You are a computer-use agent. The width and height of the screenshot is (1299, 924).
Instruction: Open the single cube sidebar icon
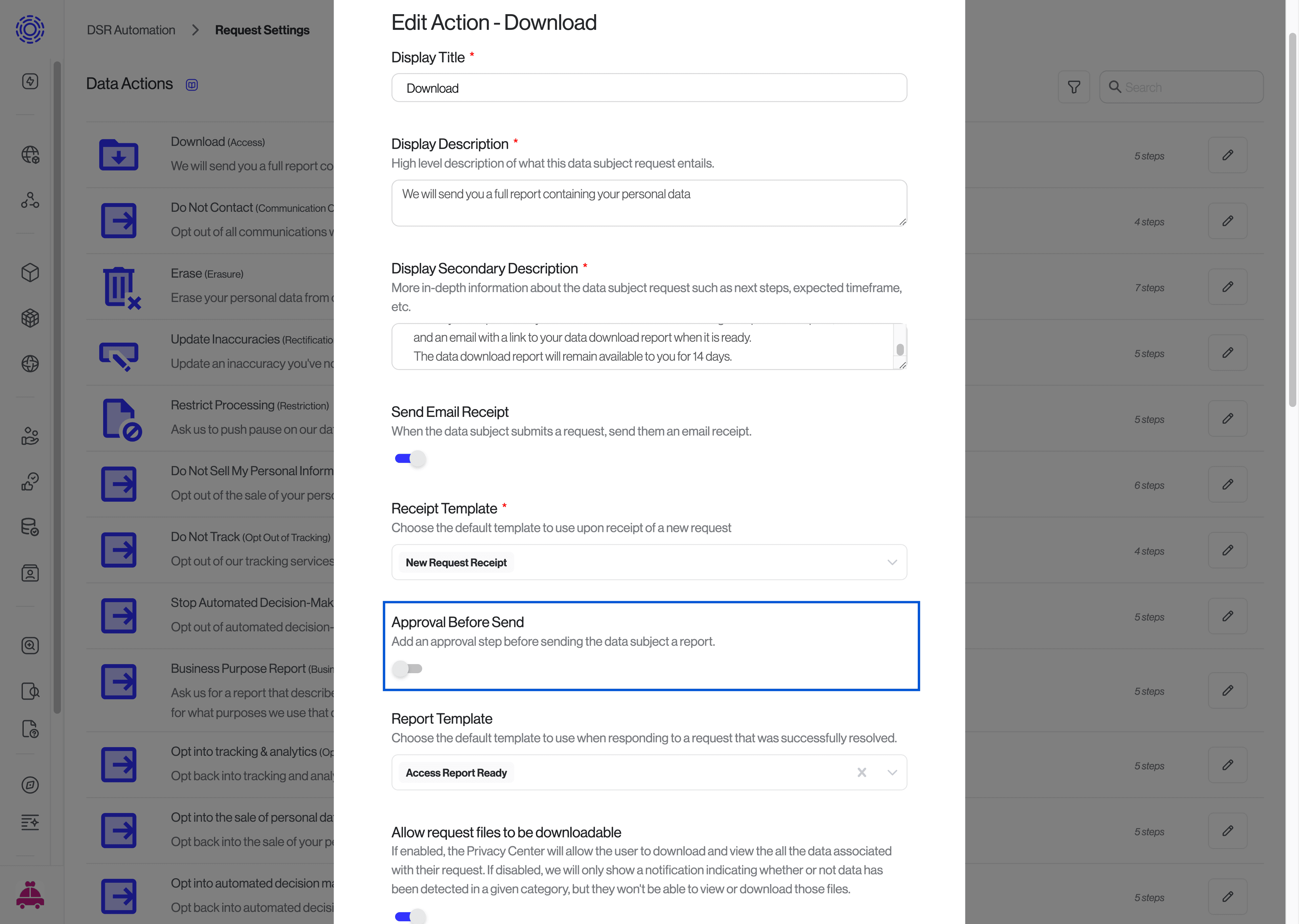30,273
